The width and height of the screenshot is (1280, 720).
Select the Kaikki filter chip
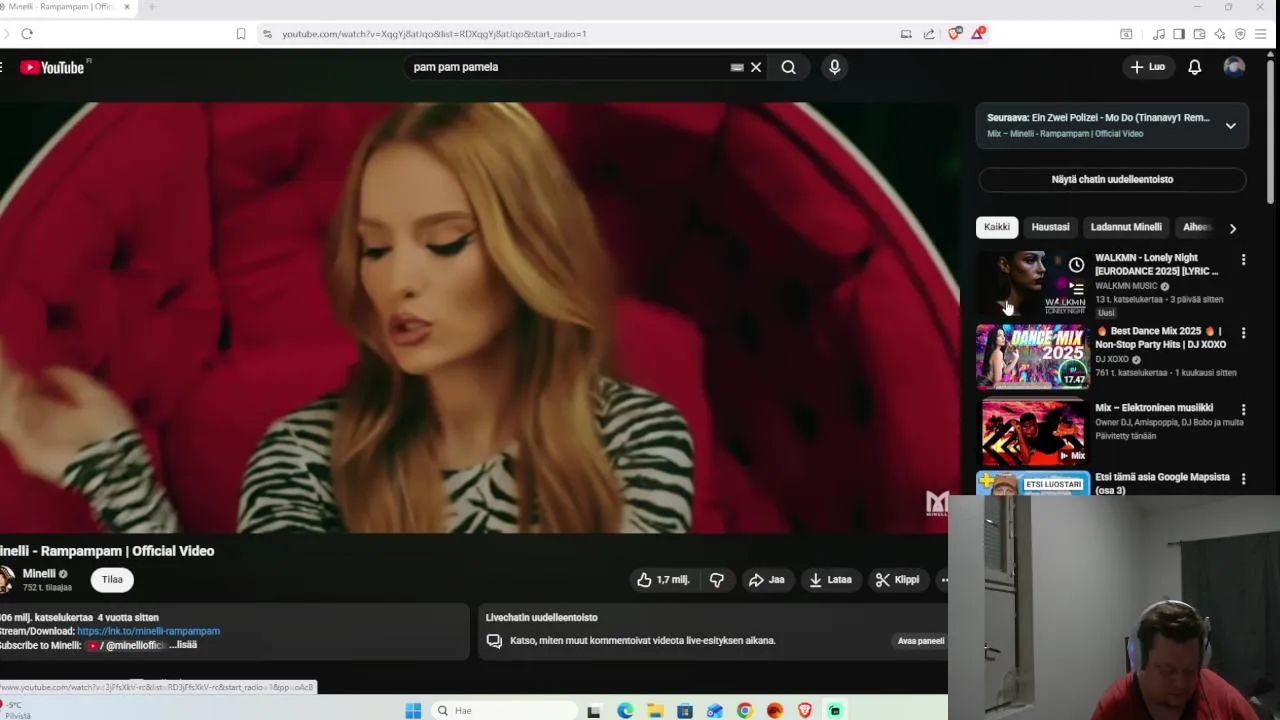[997, 227]
